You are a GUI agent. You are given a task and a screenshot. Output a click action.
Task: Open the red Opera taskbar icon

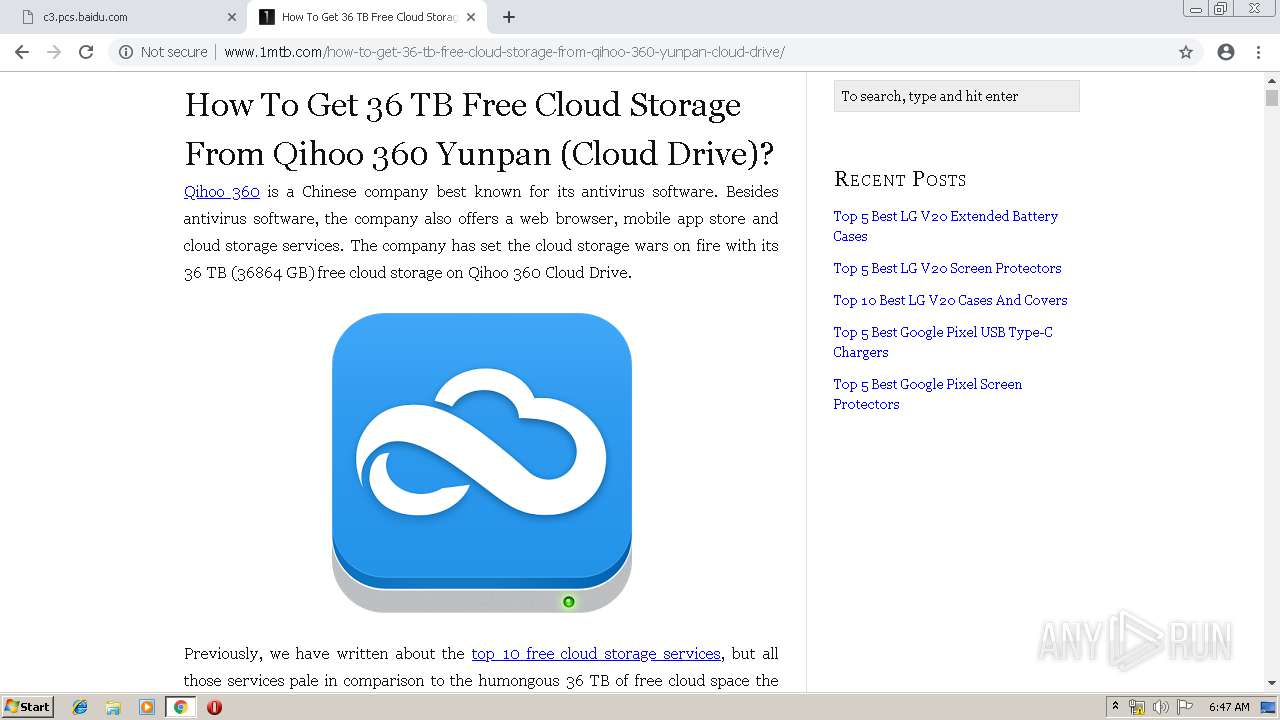[214, 707]
